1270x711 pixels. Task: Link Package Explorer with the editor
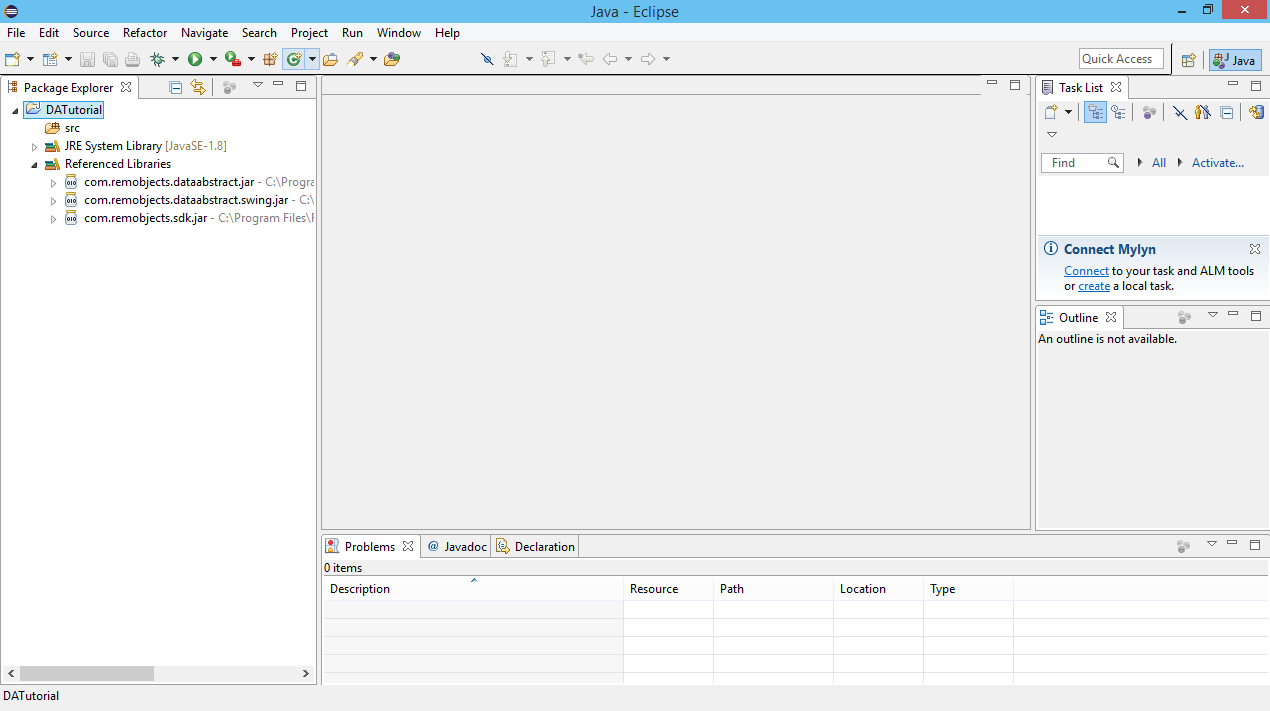198,87
